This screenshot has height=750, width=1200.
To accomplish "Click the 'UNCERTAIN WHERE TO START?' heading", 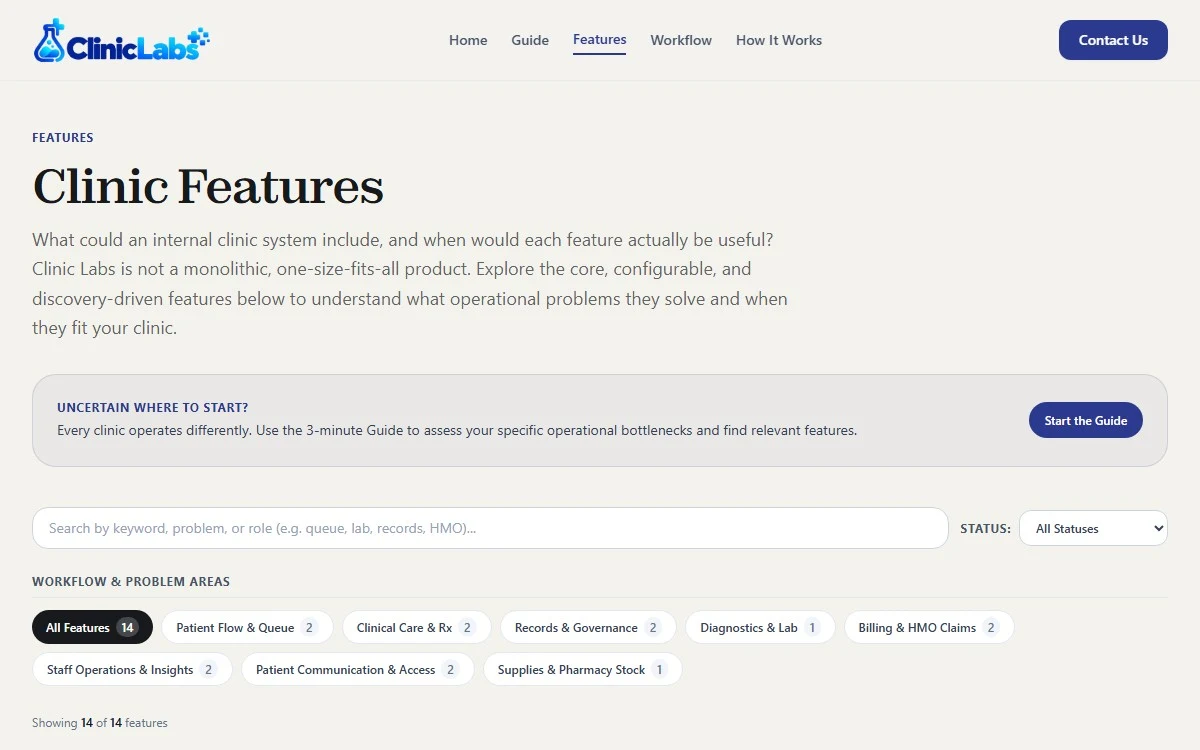I will coord(153,408).
